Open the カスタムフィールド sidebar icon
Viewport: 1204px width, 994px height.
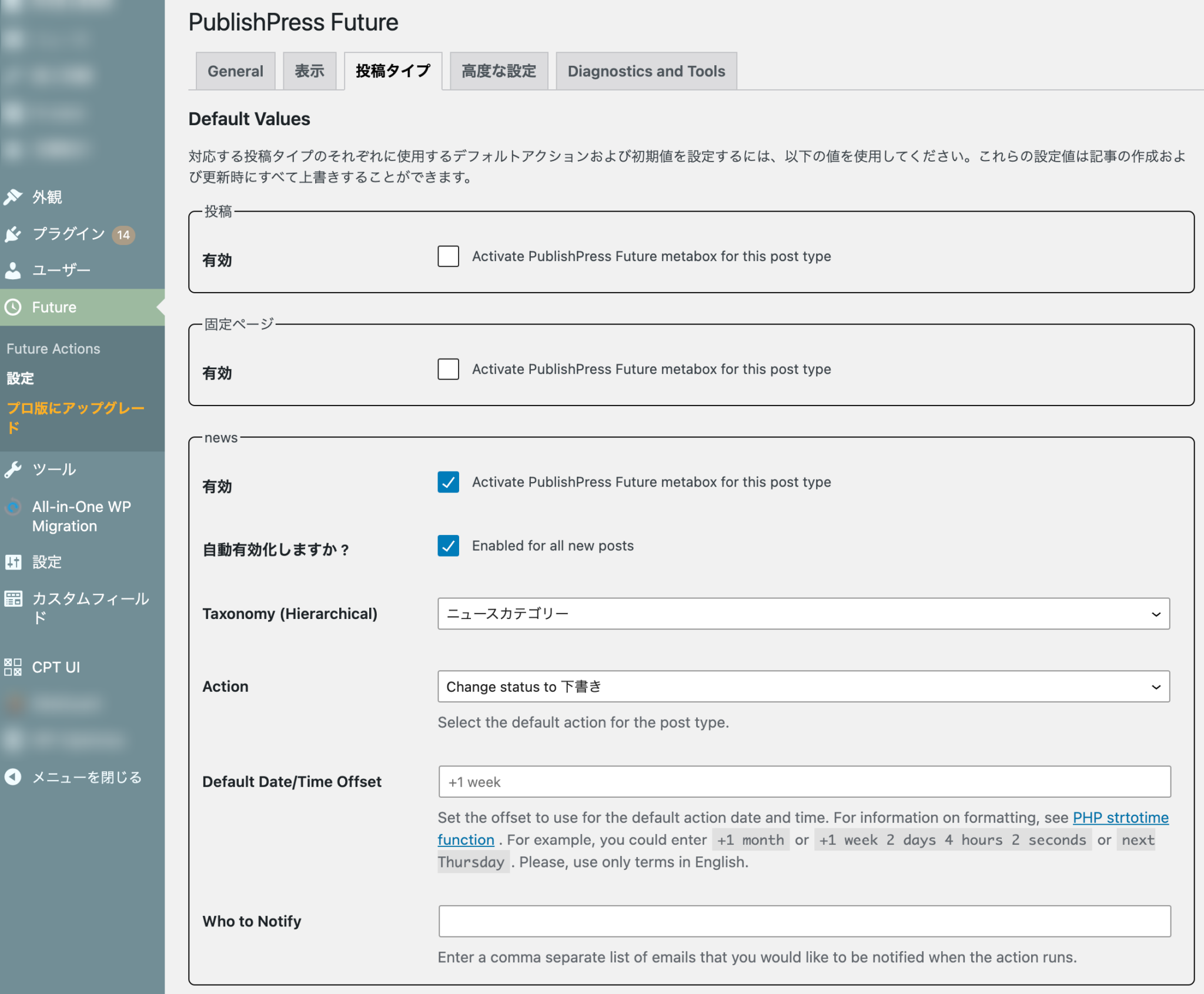(13, 599)
